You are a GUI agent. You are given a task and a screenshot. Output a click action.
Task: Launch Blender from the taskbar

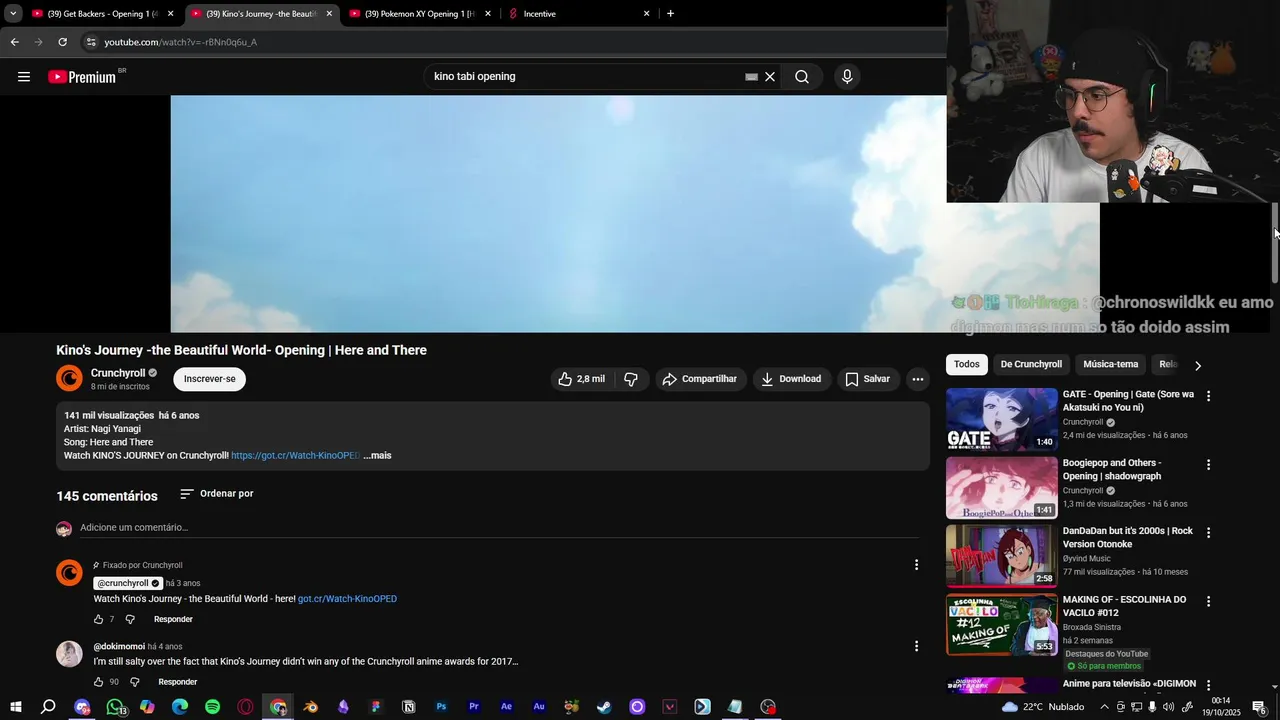point(311,707)
